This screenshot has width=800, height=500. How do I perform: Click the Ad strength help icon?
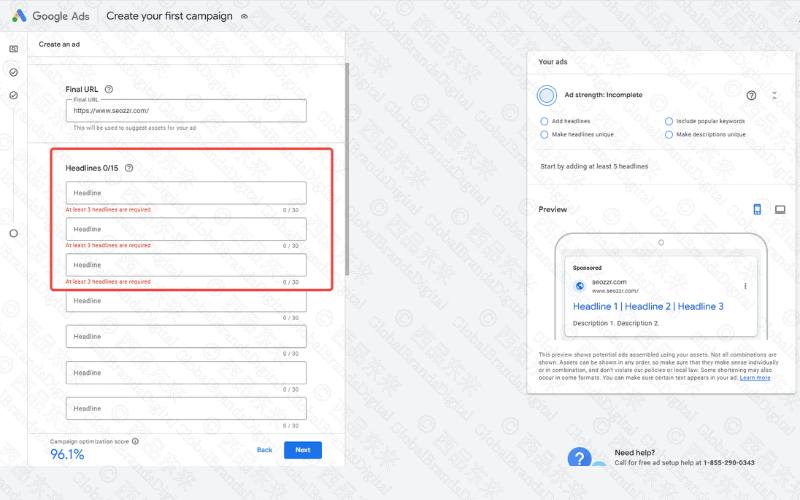point(751,95)
